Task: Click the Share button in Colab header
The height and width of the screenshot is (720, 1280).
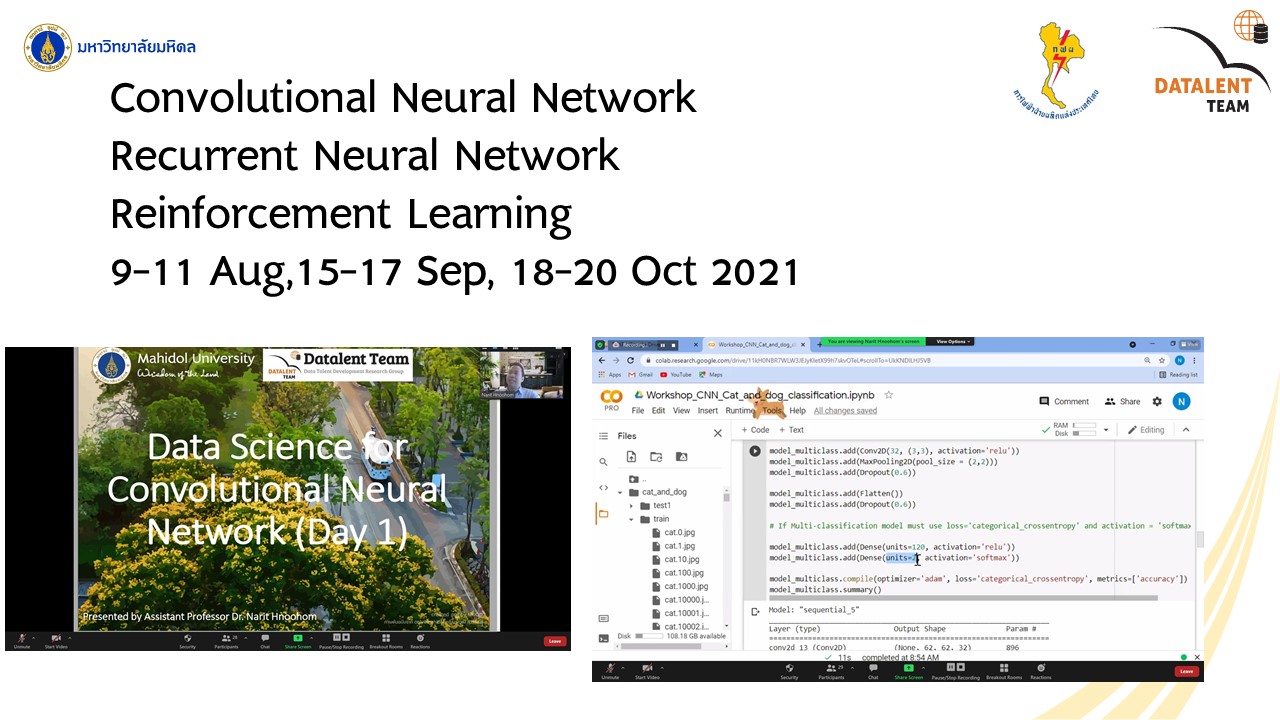Action: (x=1122, y=401)
